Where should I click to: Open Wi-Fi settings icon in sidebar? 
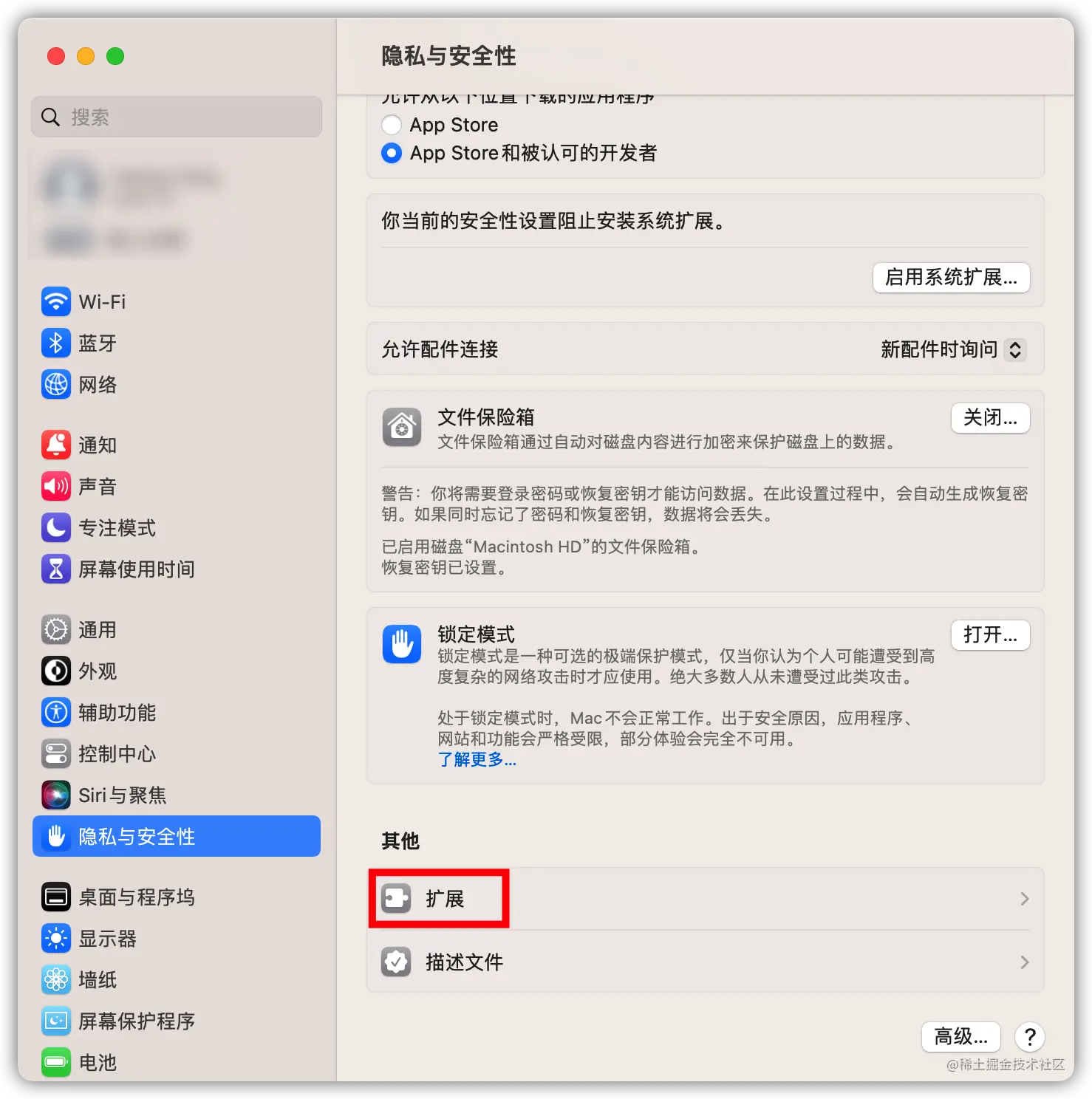pos(56,301)
